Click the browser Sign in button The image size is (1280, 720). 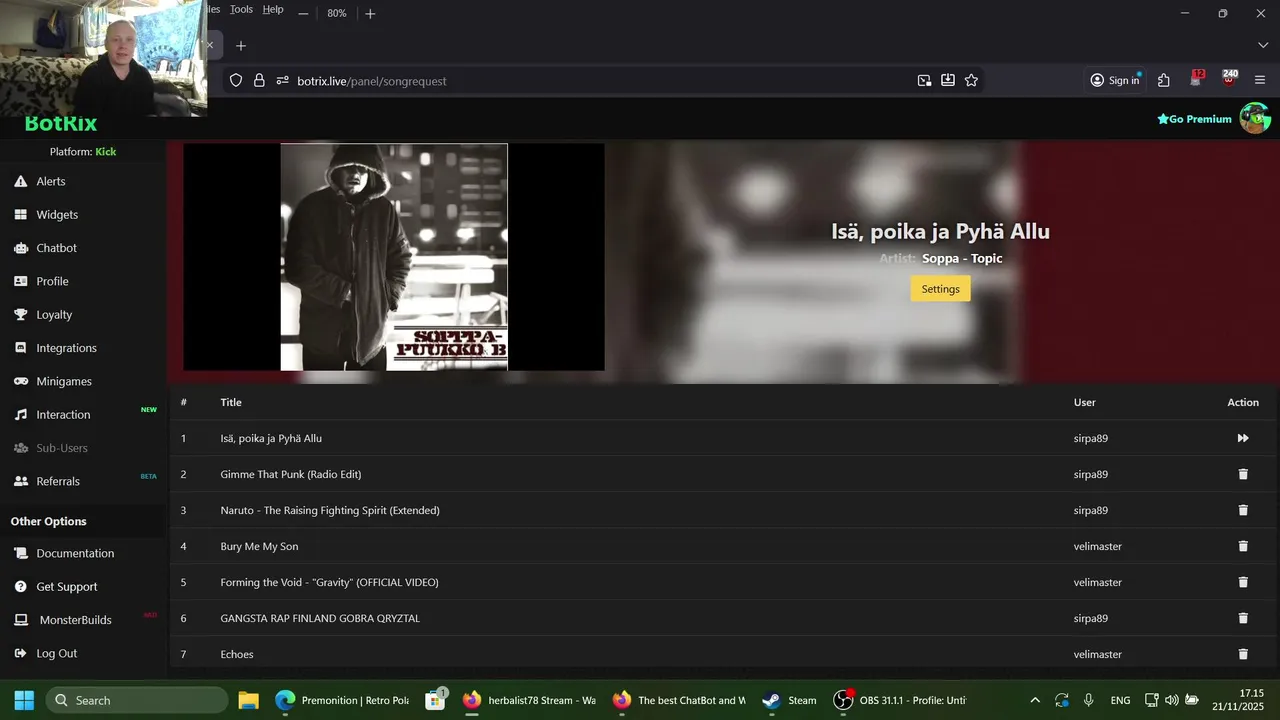coord(1115,81)
